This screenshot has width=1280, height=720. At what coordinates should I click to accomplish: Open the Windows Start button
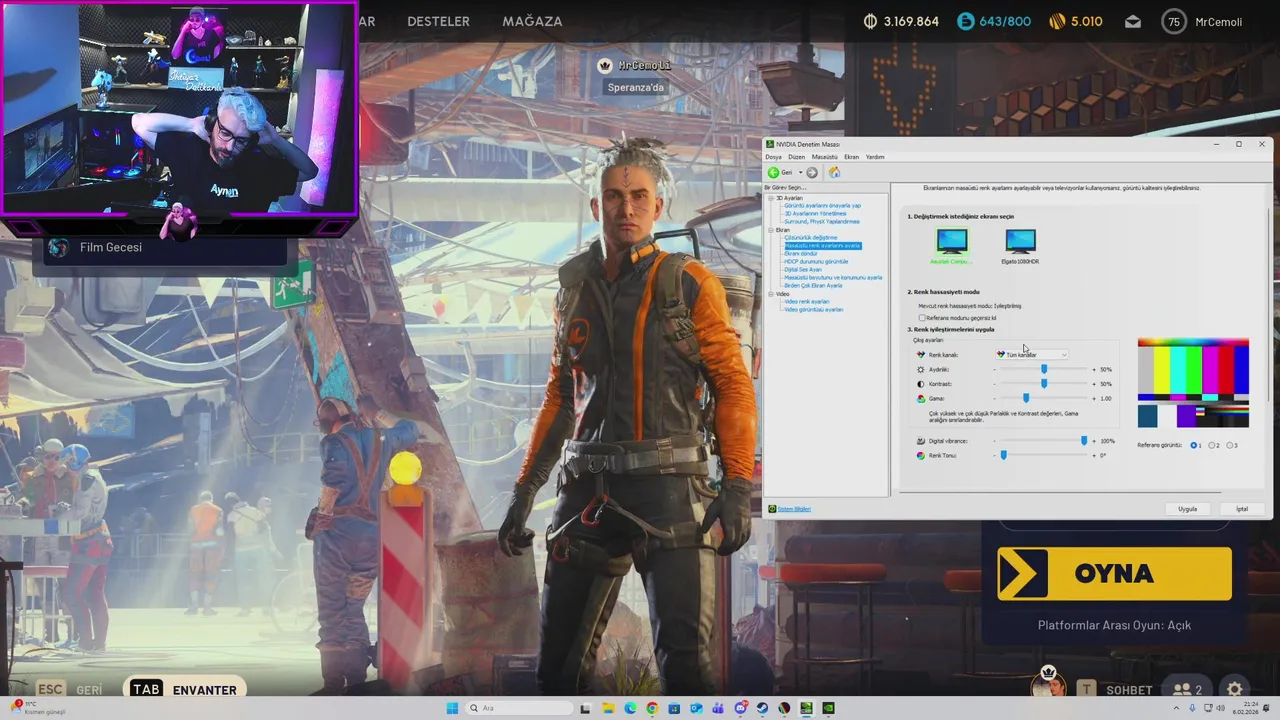pyautogui.click(x=452, y=708)
